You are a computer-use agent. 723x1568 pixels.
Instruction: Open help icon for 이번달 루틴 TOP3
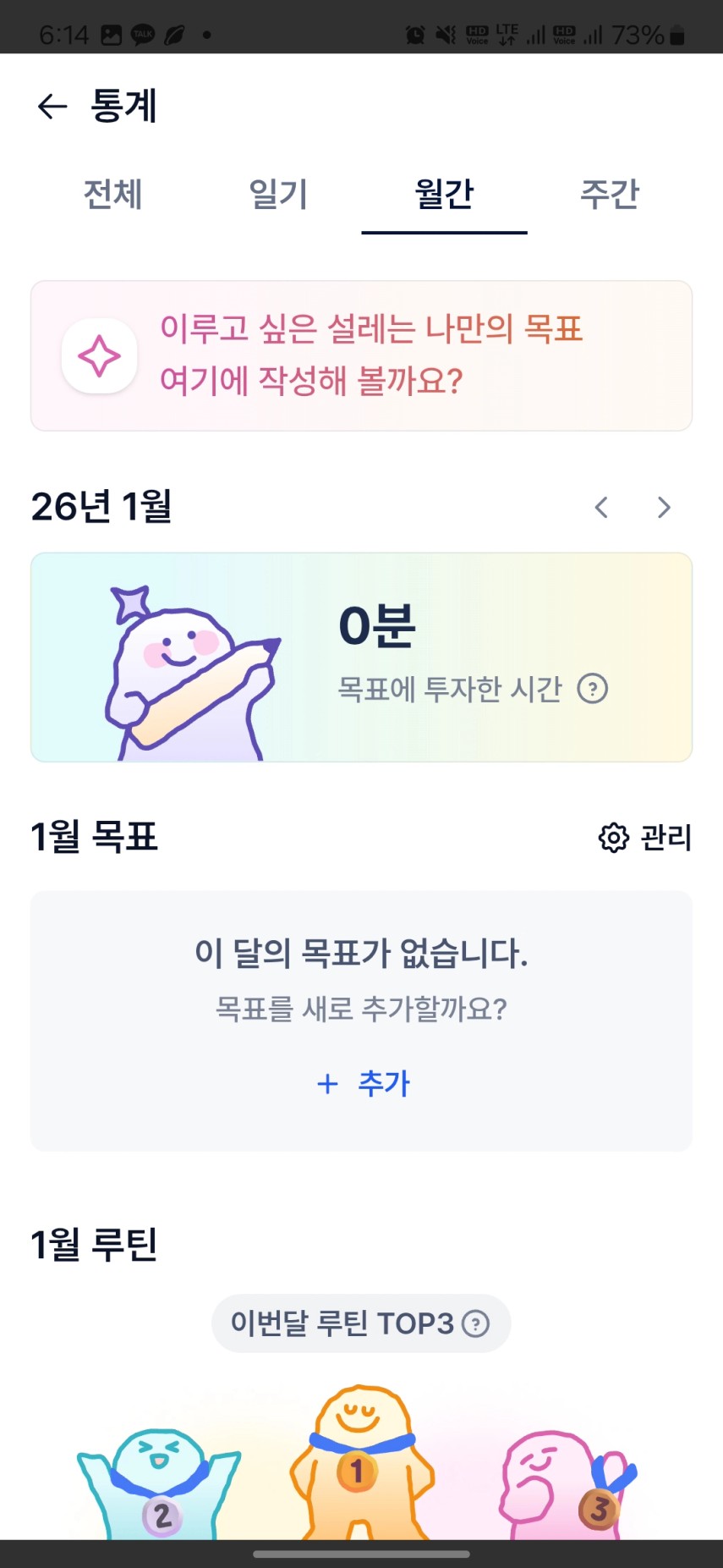click(476, 1323)
